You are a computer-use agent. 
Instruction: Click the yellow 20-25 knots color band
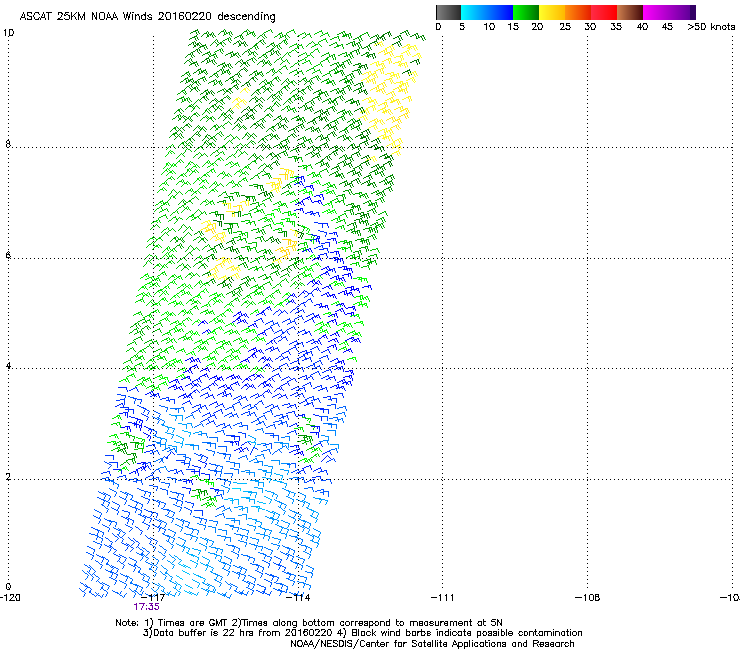point(551,12)
